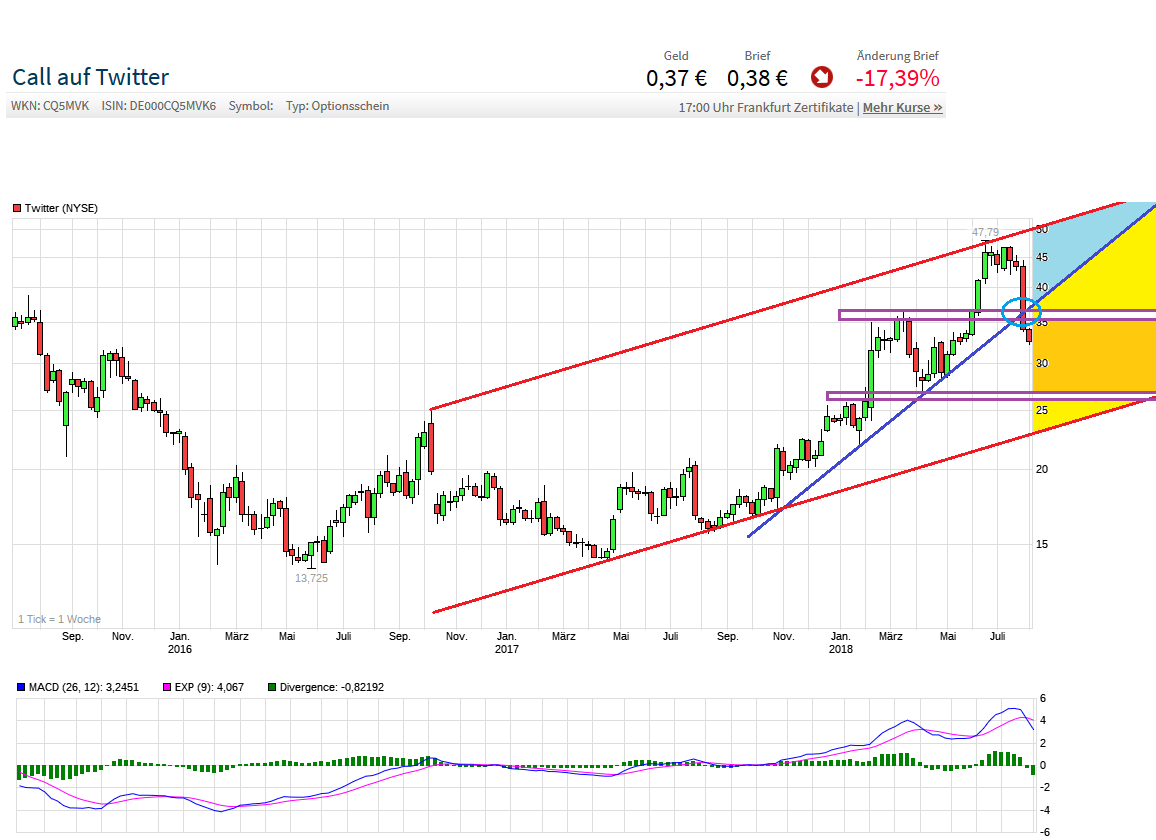Click the red down-arrow price trend icon
The width and height of the screenshot is (1156, 840).
821,77
